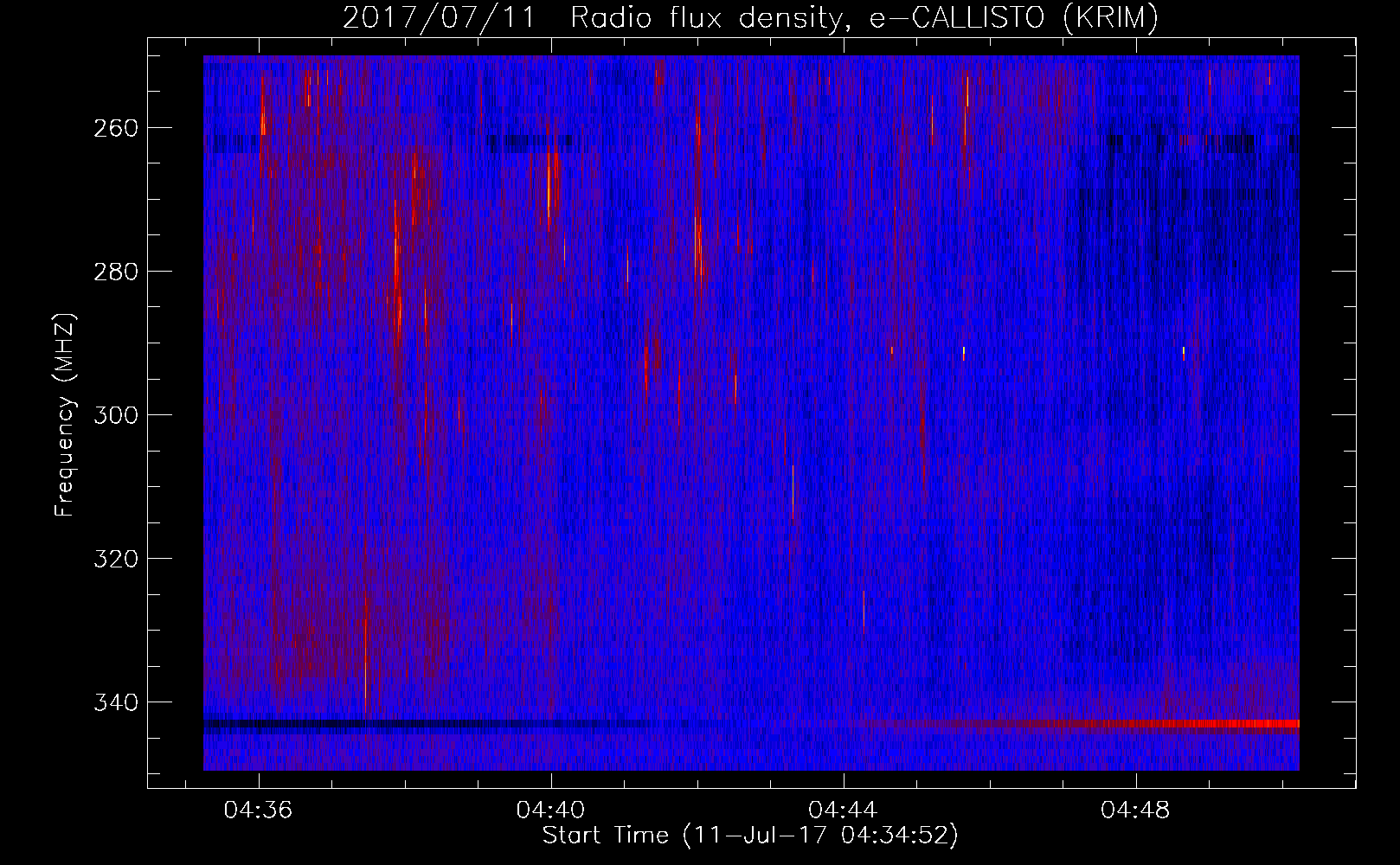The image size is (1400, 865).
Task: Click the 04:48 time tick label
Action: tap(1135, 811)
